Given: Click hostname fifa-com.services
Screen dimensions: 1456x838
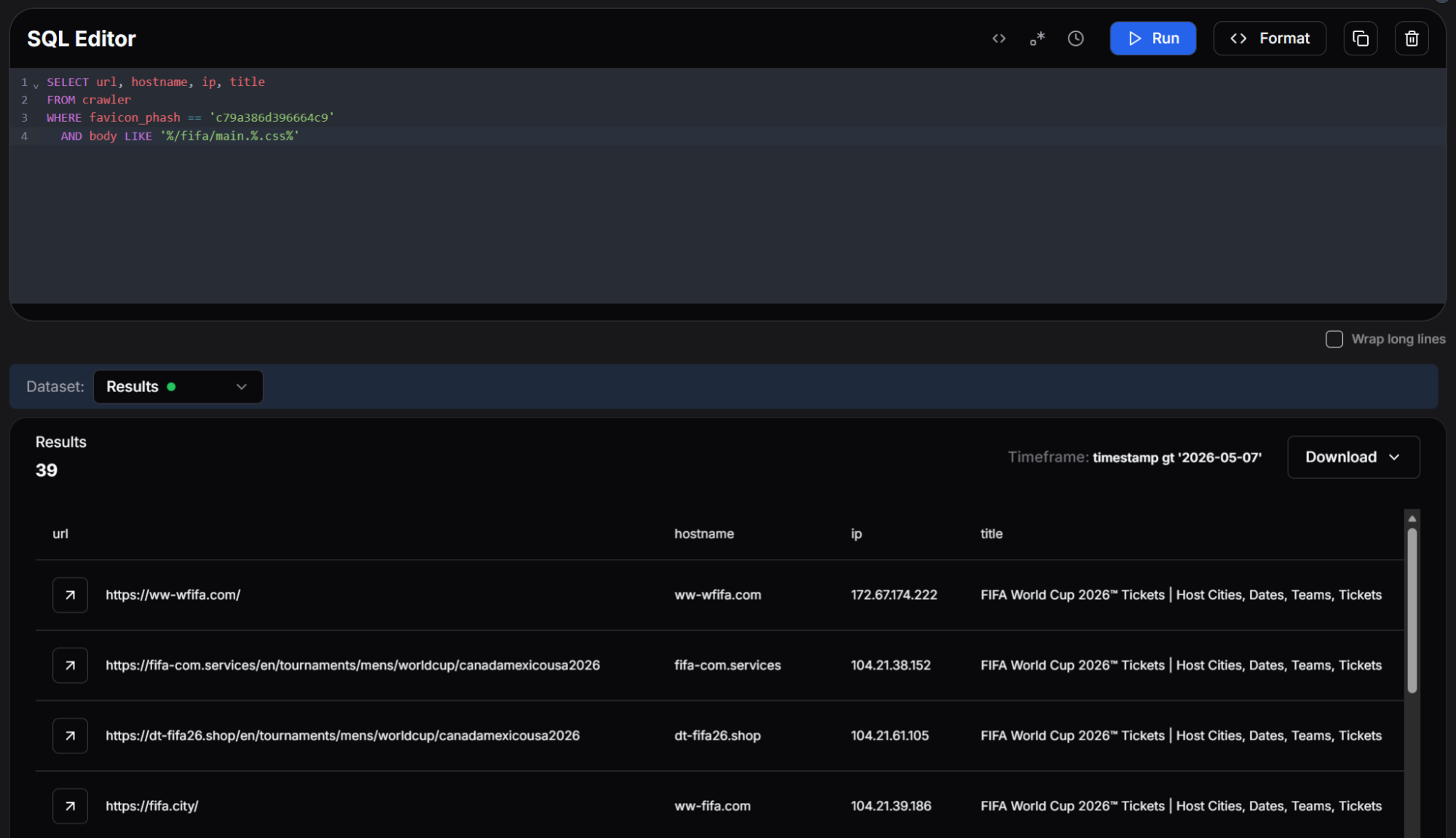Looking at the screenshot, I should pos(728,665).
